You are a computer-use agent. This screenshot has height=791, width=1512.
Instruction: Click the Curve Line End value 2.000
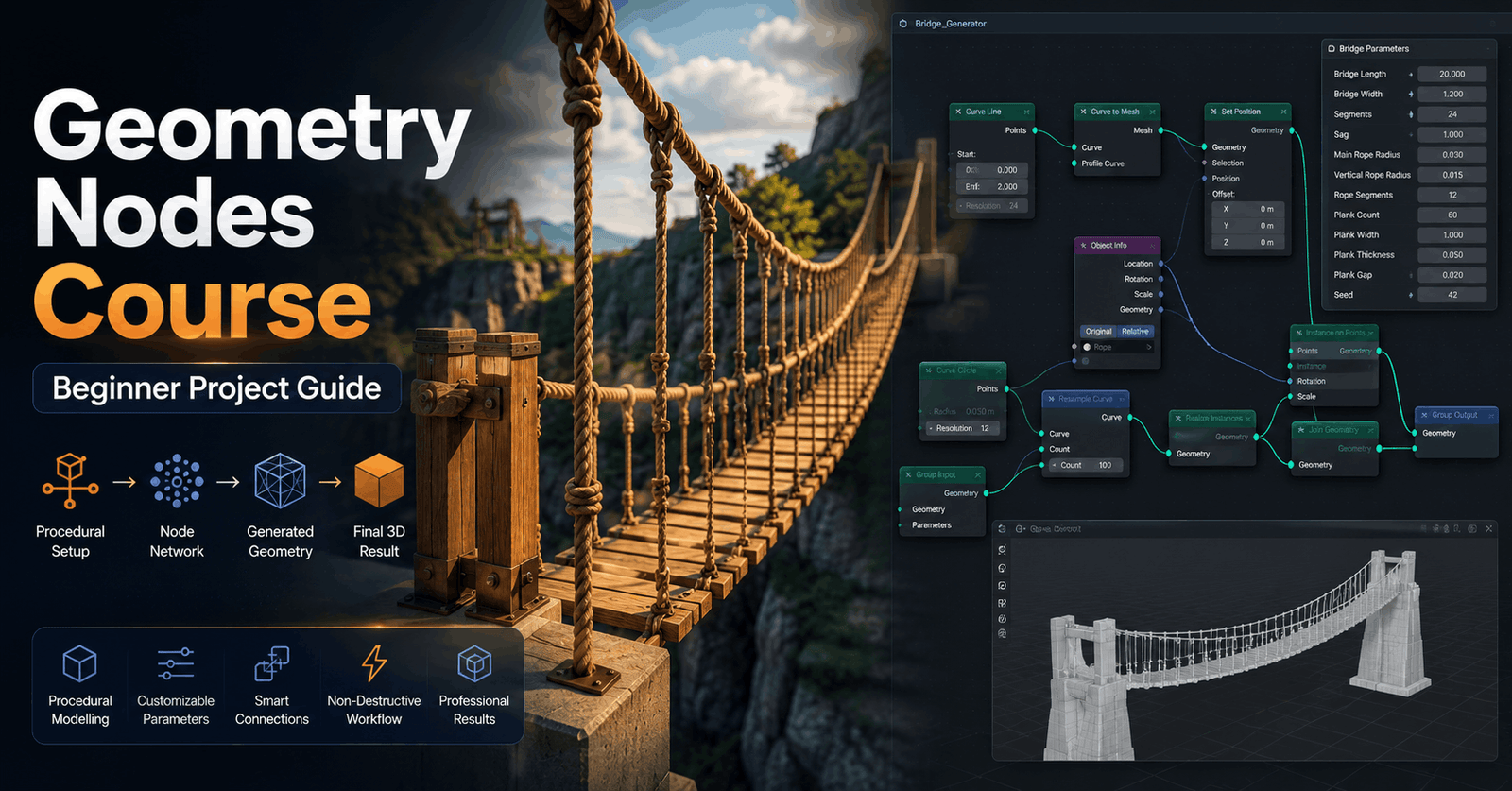point(992,187)
